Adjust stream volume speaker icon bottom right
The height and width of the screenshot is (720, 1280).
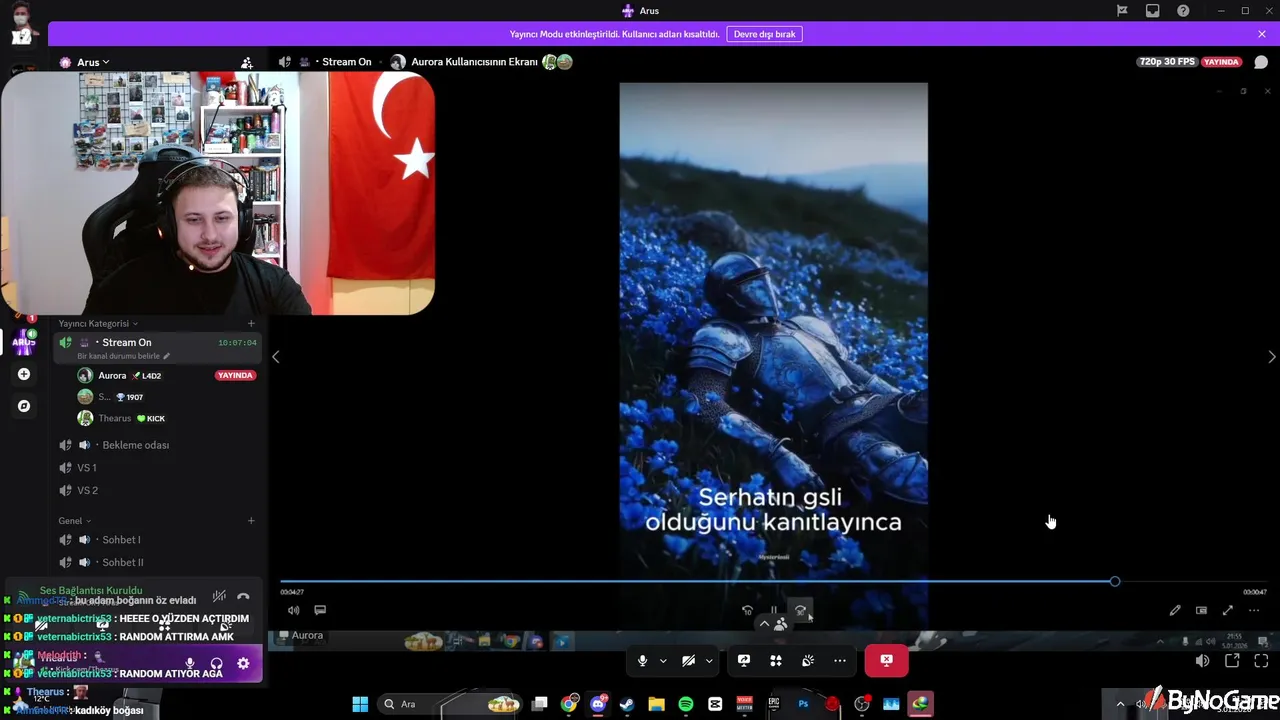1202,661
